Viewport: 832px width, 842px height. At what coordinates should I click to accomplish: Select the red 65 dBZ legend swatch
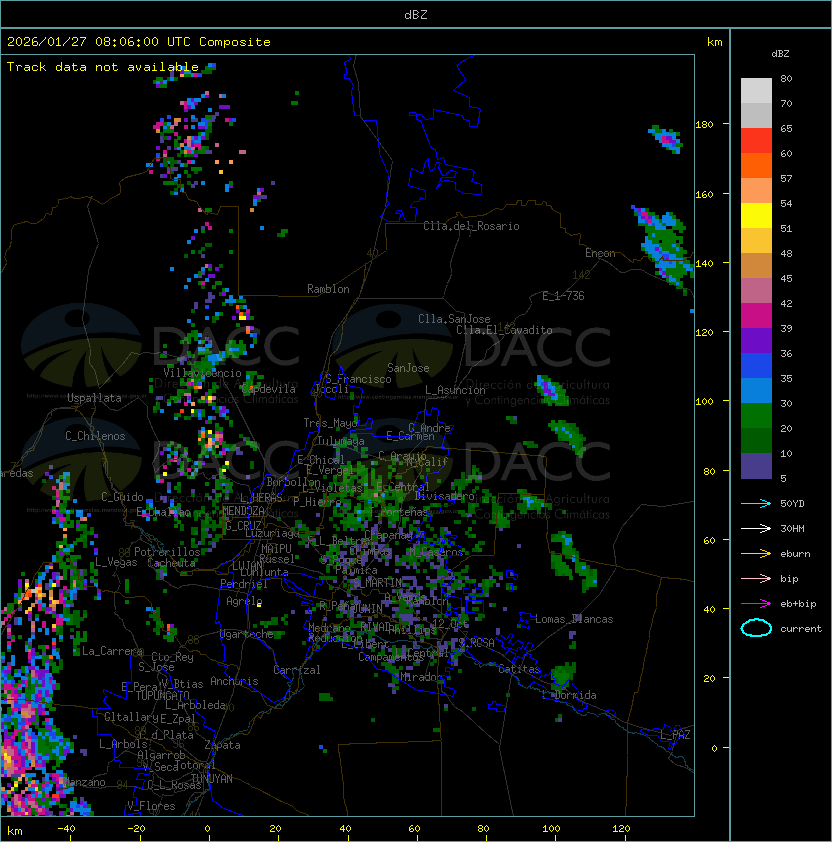point(756,140)
